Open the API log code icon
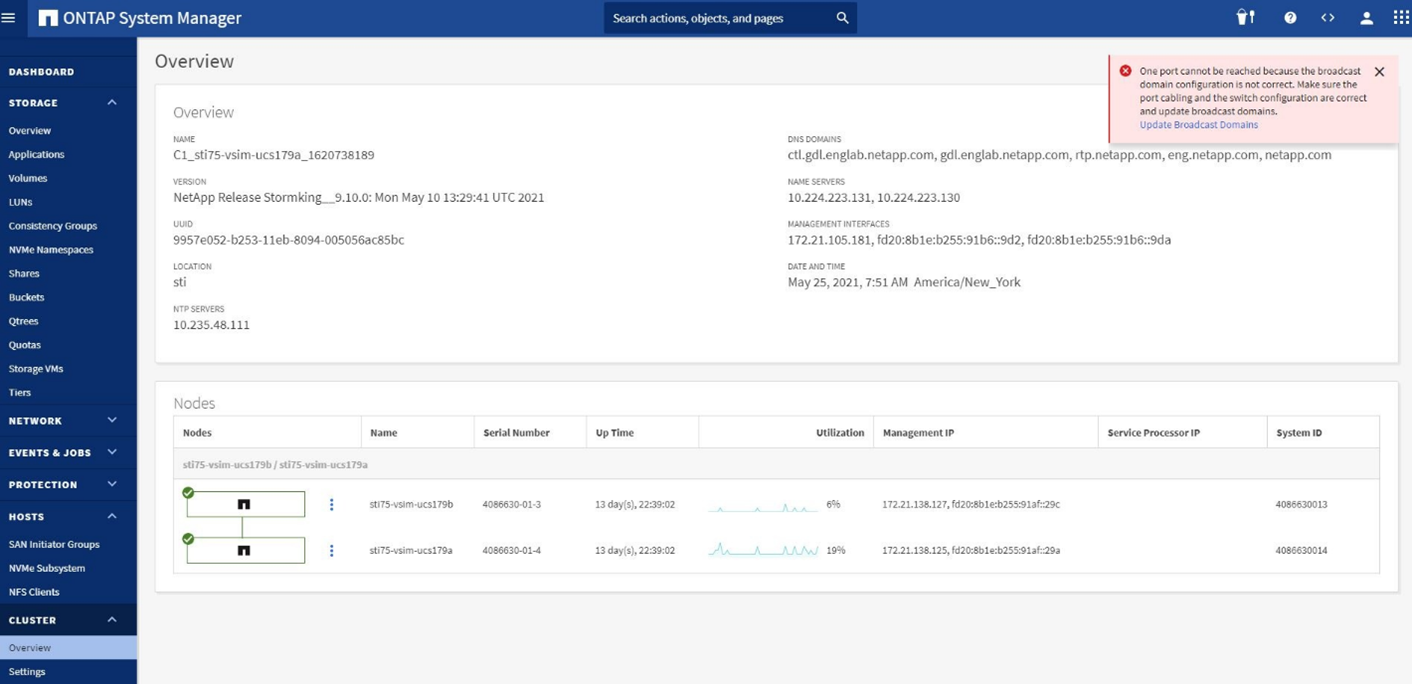1412x684 pixels. [1327, 18]
